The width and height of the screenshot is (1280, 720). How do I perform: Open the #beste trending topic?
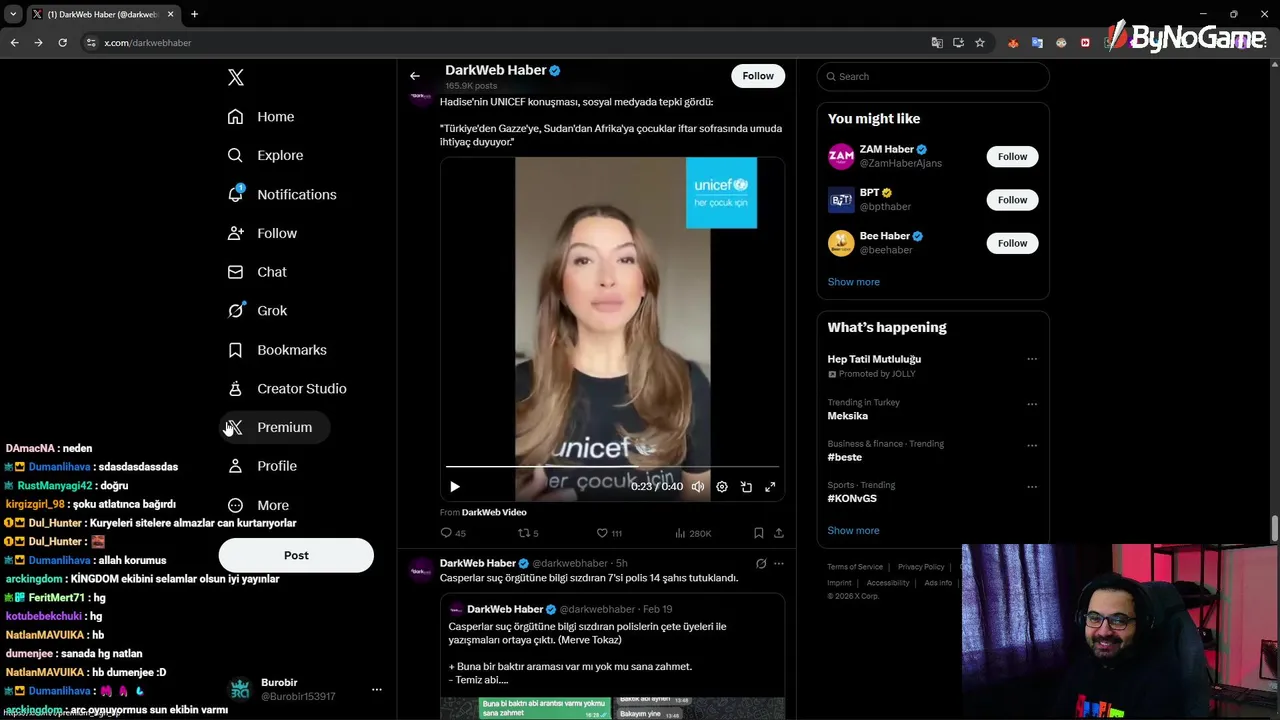click(844, 457)
